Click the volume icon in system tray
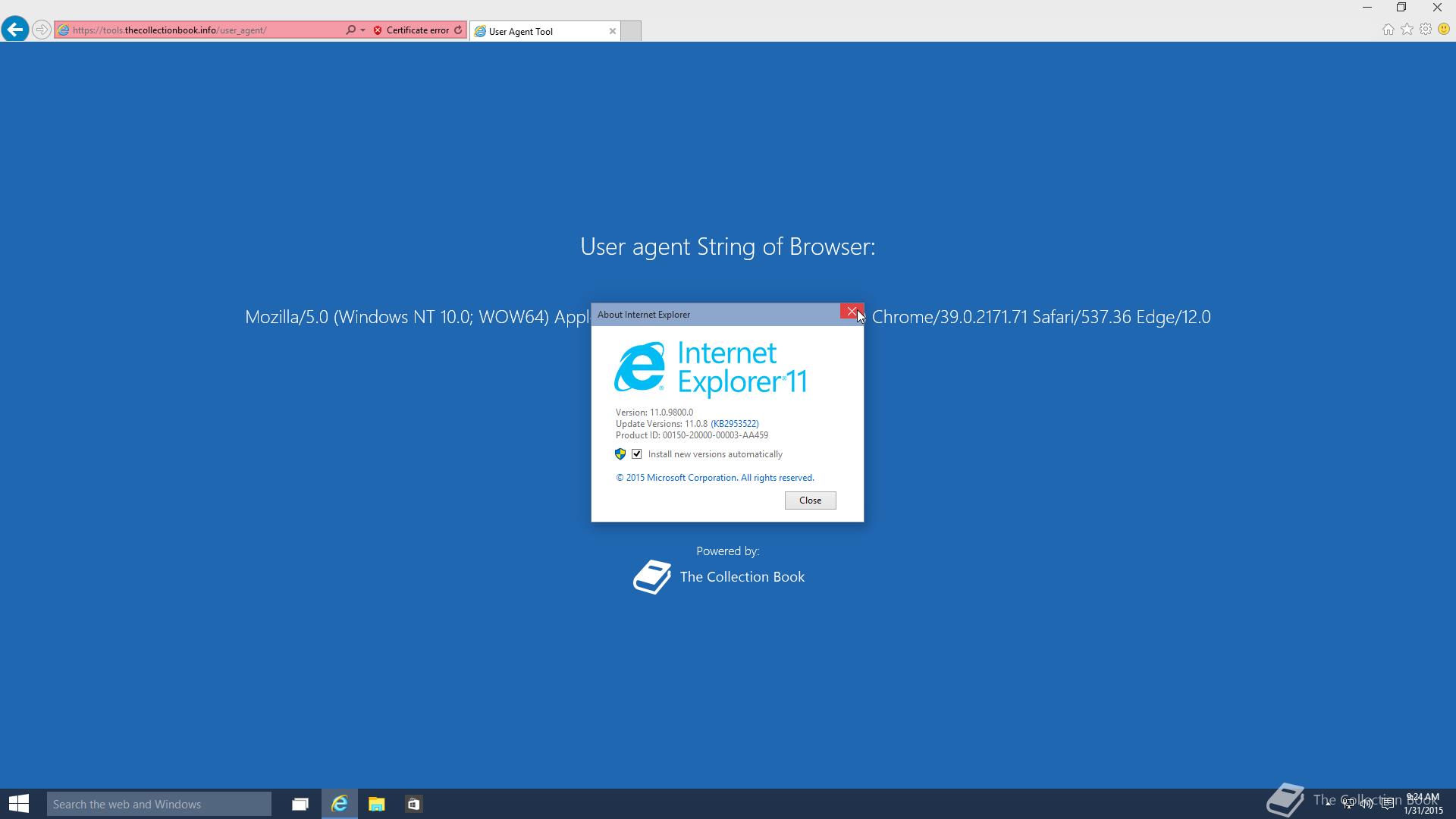Screen dimensions: 1456x819 click(x=1367, y=804)
